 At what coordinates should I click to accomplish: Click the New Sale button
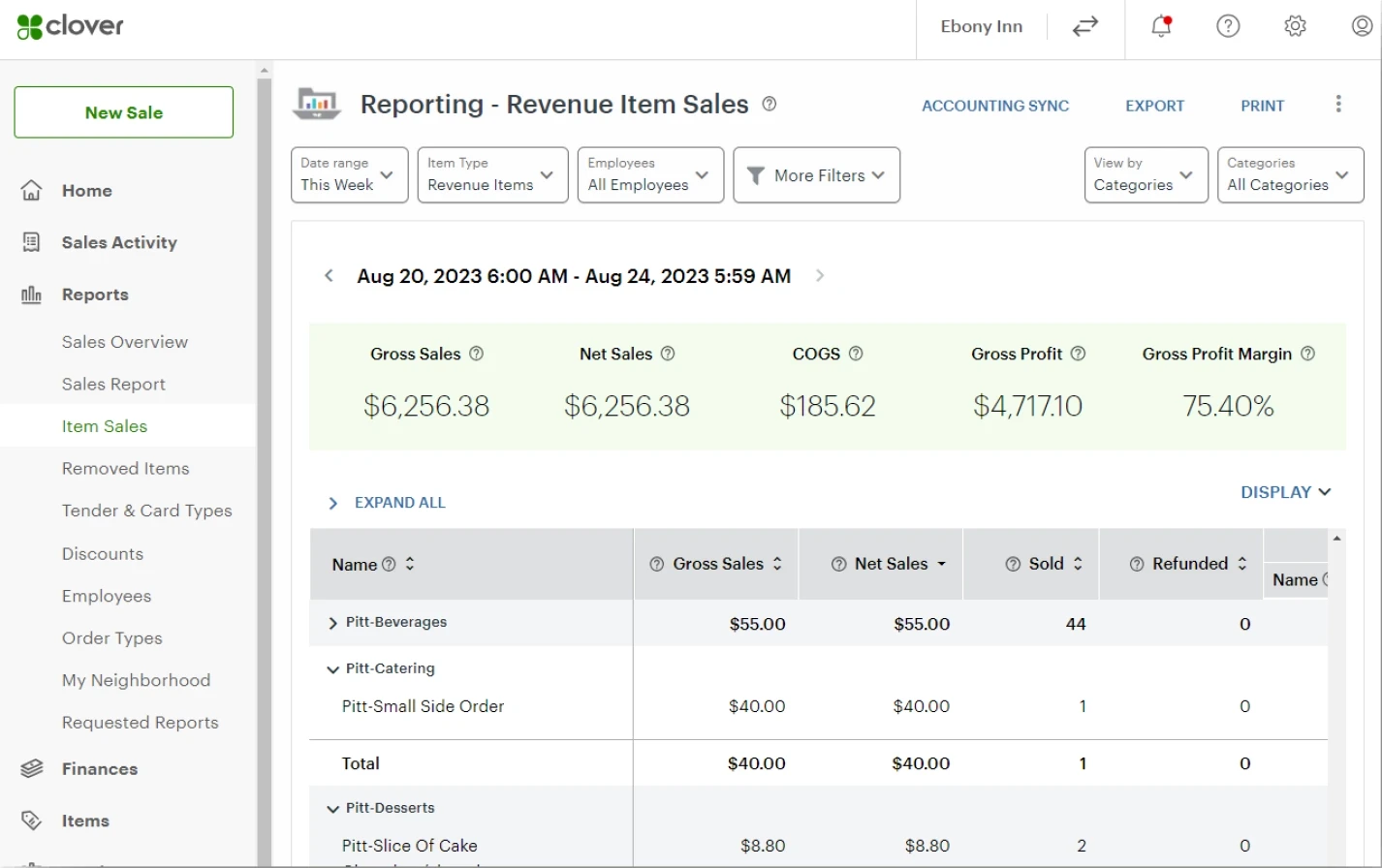(123, 111)
